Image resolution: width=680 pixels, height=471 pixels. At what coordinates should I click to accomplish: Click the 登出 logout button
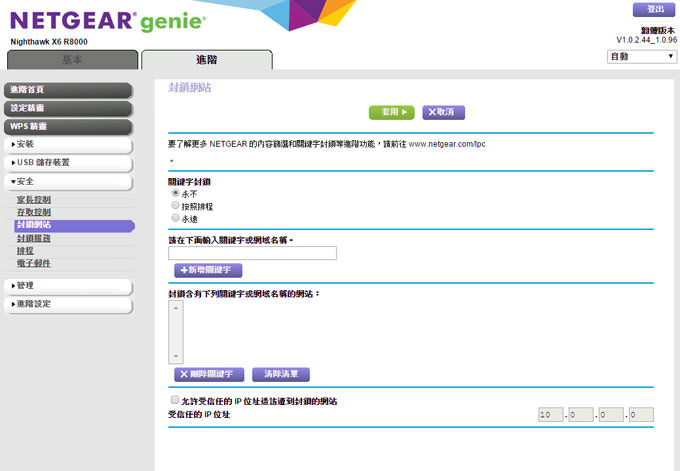point(654,10)
